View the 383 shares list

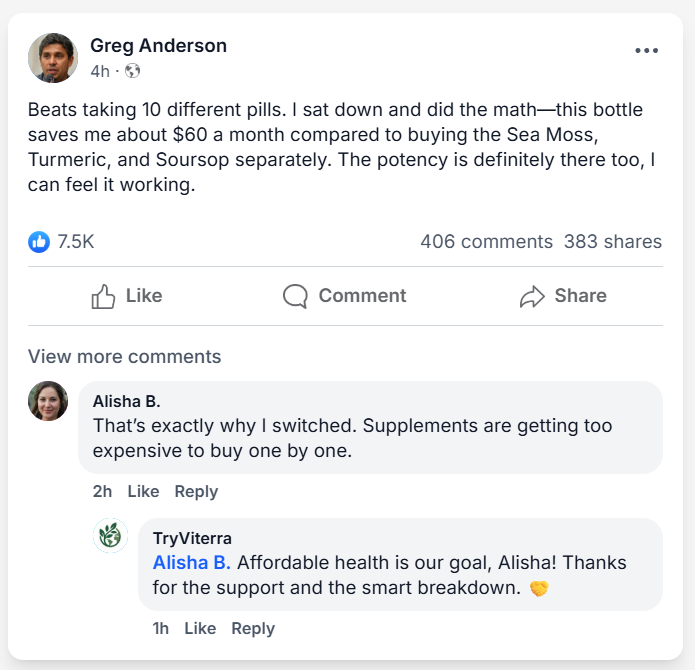point(612,241)
